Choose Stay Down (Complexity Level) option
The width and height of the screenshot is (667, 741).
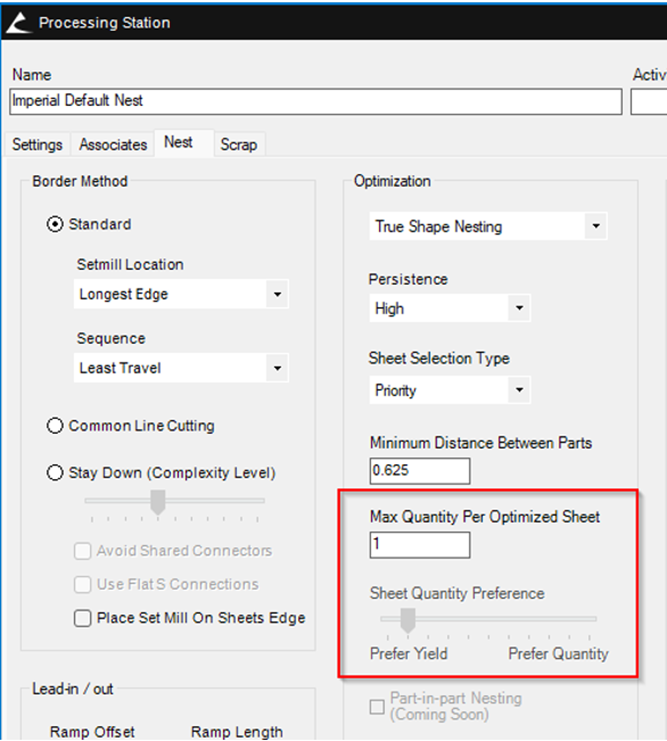(56, 473)
